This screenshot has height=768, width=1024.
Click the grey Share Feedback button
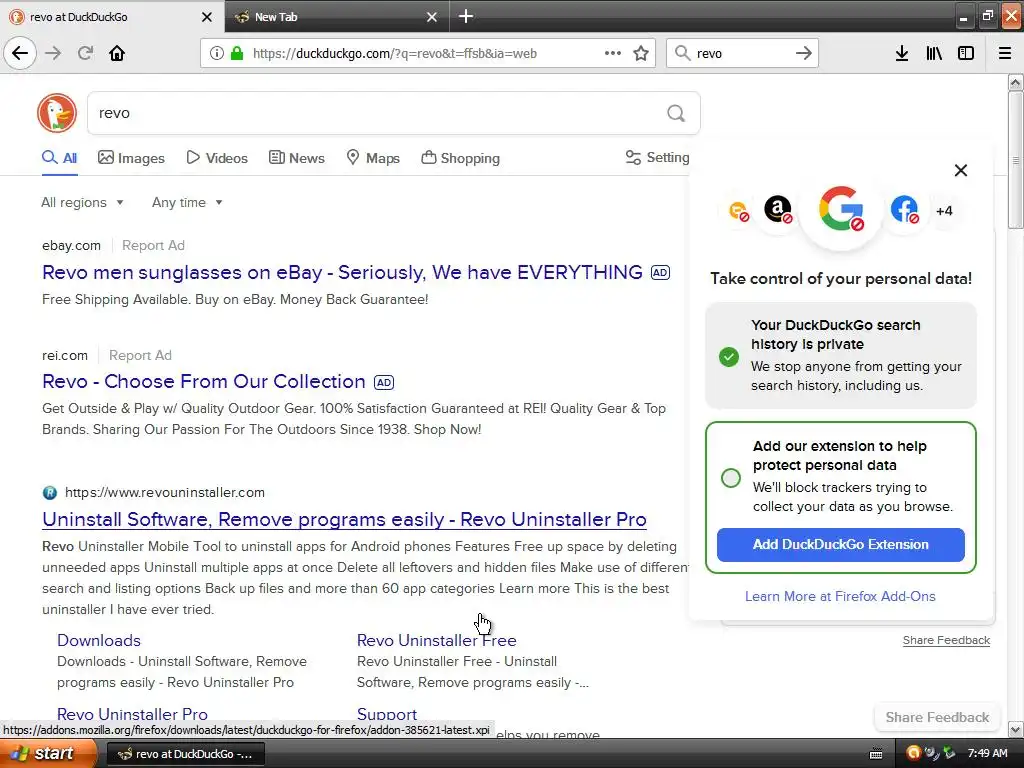tap(937, 717)
